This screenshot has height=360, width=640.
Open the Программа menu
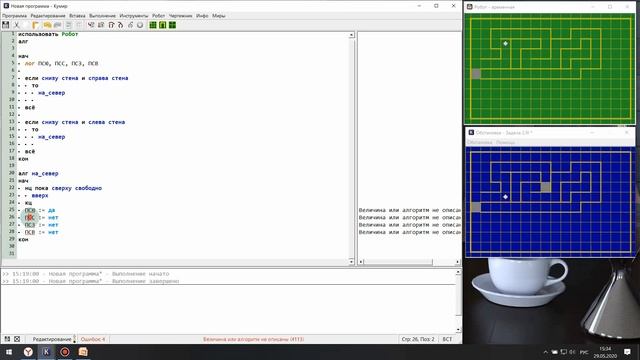click(14, 16)
